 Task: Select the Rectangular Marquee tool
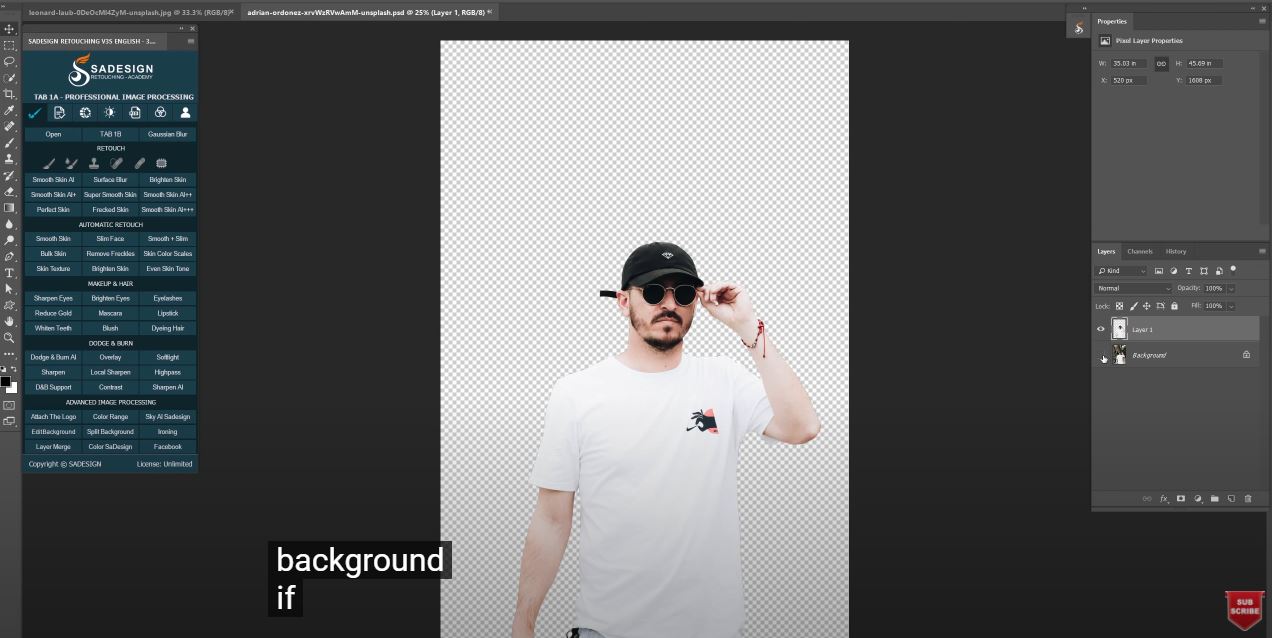point(9,45)
